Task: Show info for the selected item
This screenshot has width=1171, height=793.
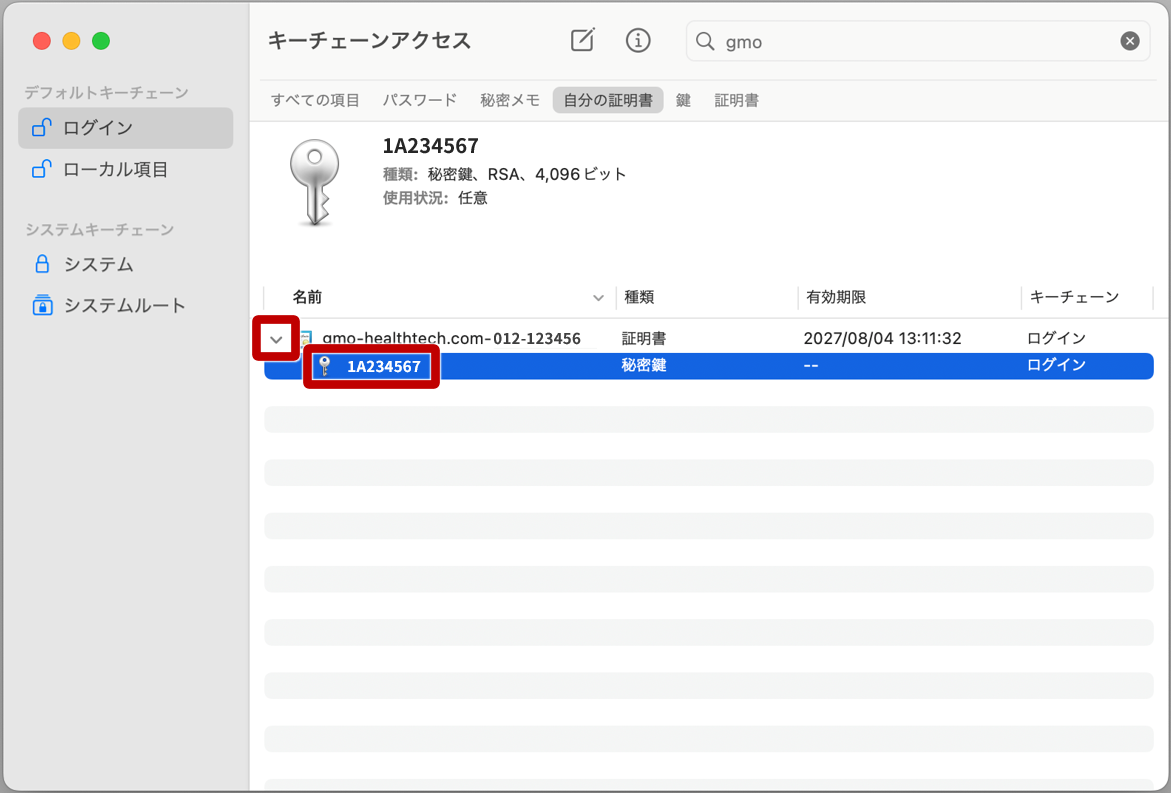Action: point(638,40)
